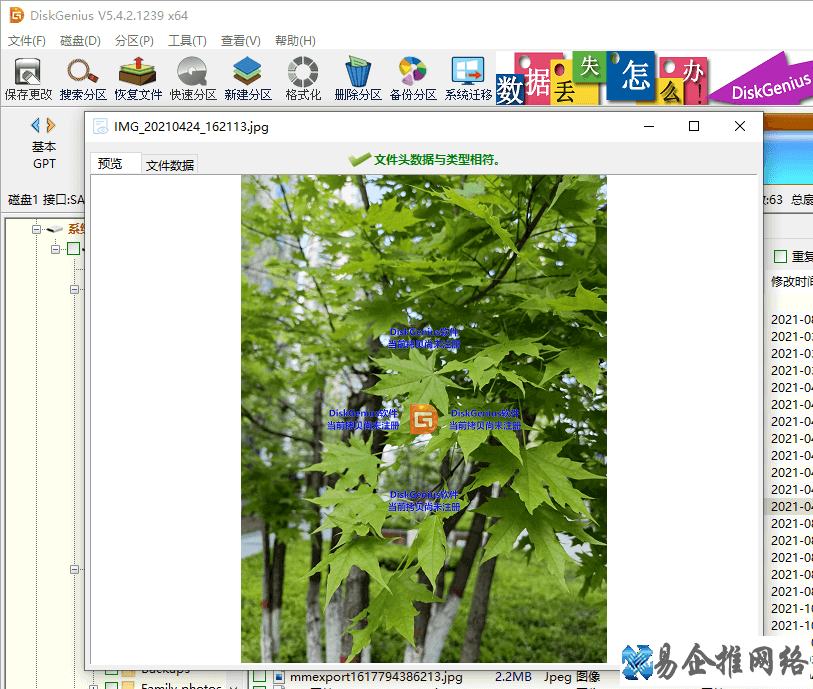Open the 帮助(H) menu
Image resolution: width=813 pixels, height=689 pixels.
pyautogui.click(x=295, y=41)
